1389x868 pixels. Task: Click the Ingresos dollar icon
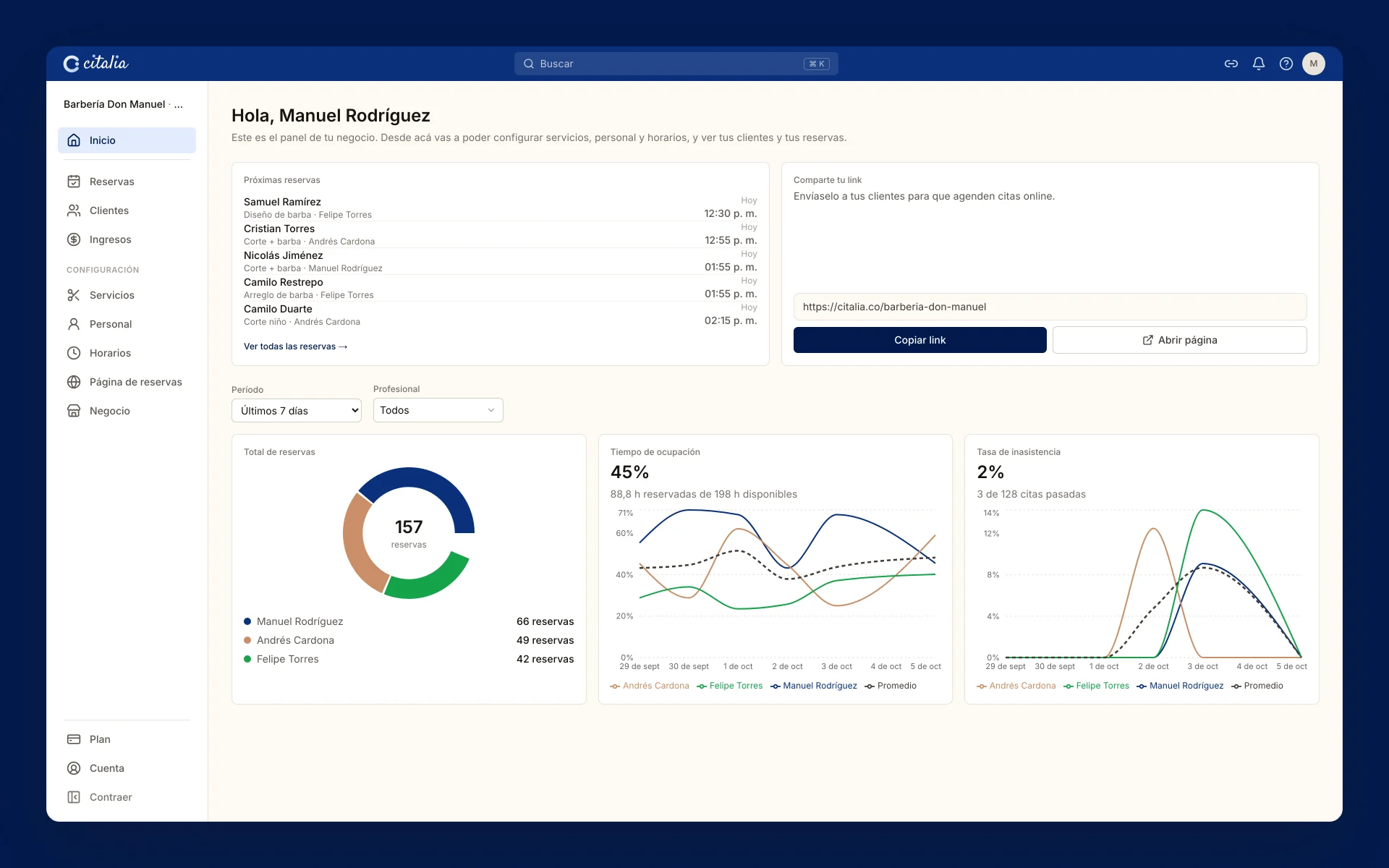74,239
